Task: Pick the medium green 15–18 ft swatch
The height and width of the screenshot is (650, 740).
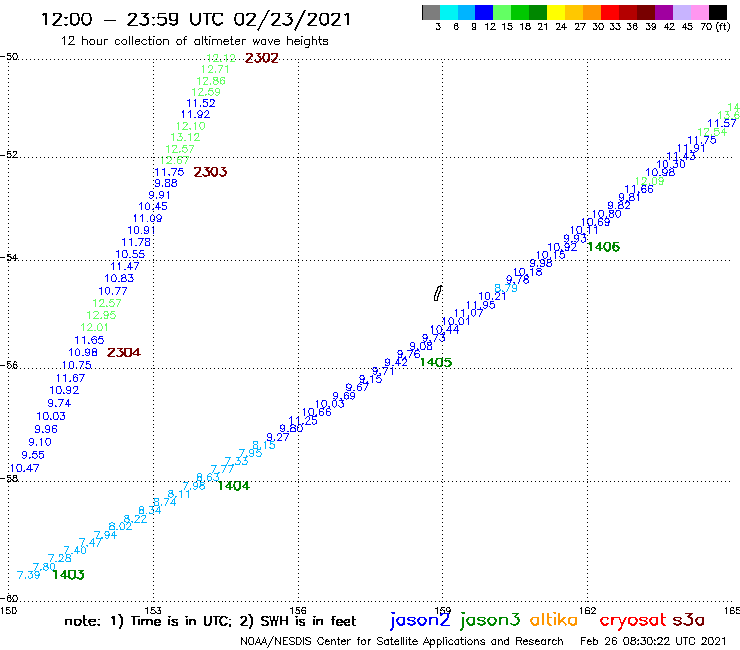Action: click(x=520, y=12)
